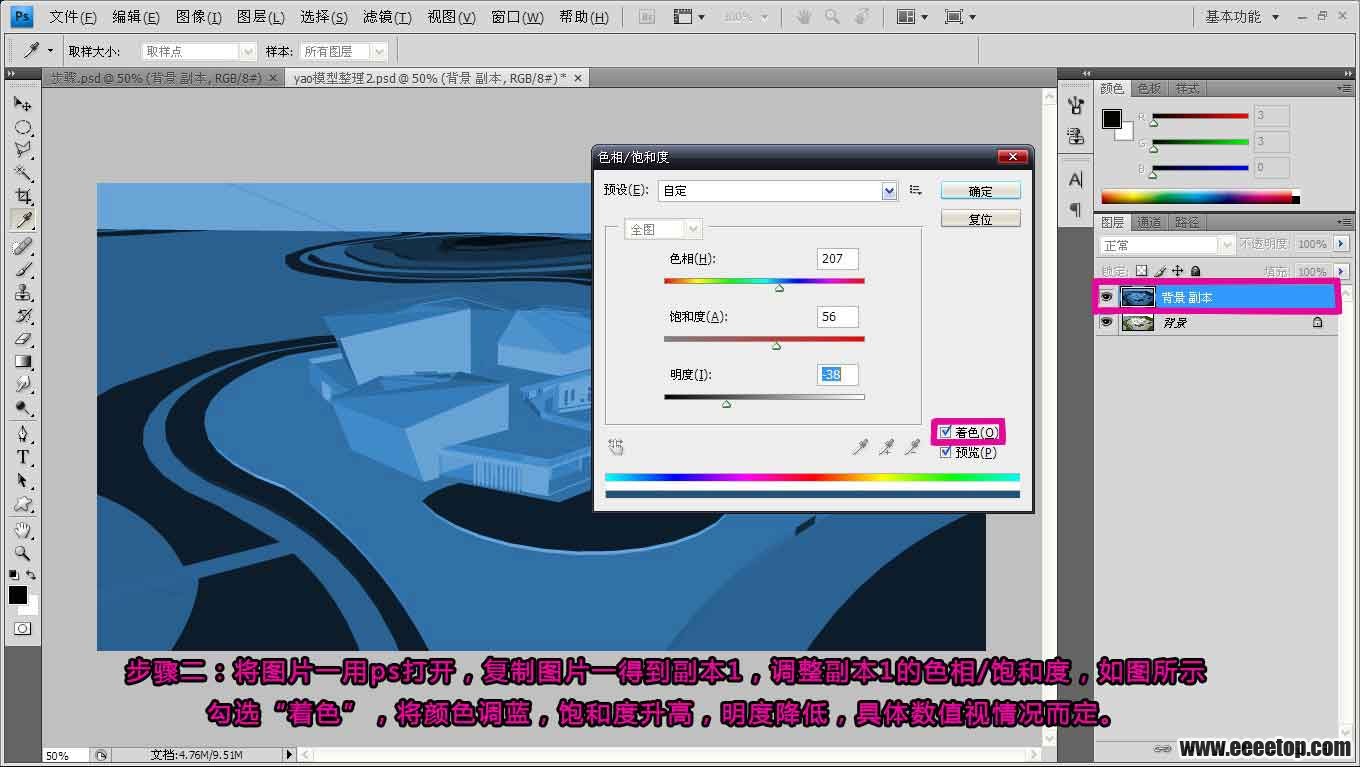1360x767 pixels.
Task: Open the 全图 channel range dropdown
Action: click(x=663, y=229)
